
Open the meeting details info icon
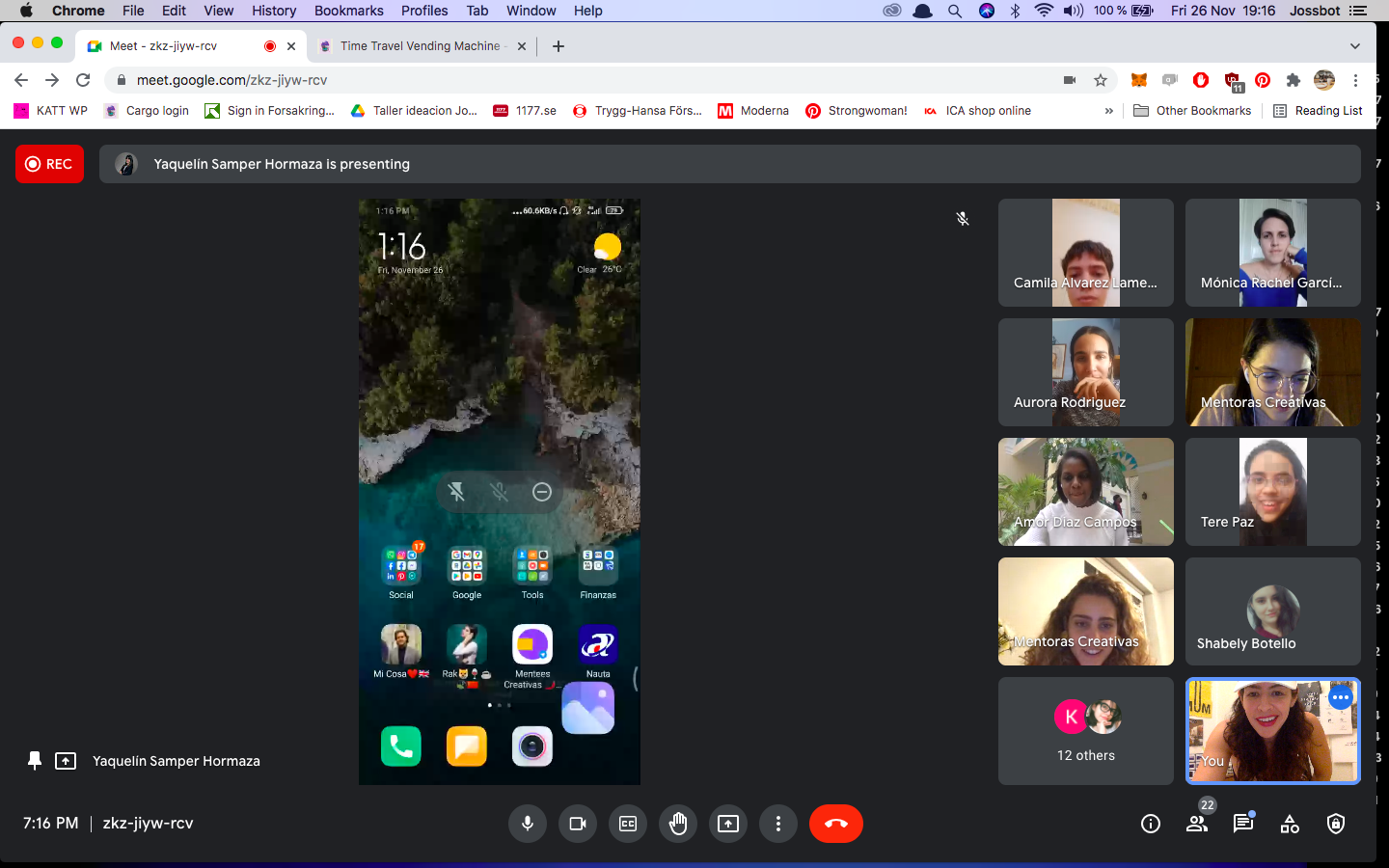(1150, 824)
